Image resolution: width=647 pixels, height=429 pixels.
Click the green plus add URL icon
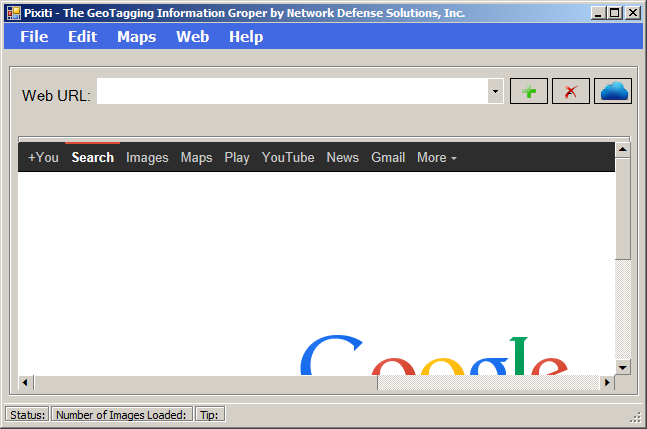(x=529, y=92)
